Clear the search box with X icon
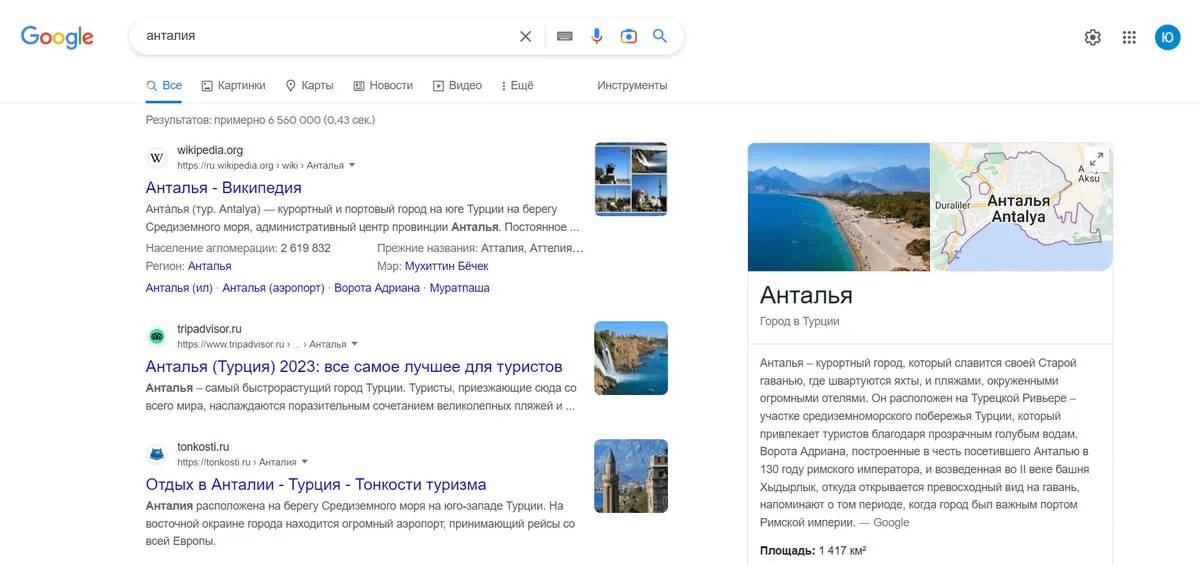1200x565 pixels. pos(525,37)
